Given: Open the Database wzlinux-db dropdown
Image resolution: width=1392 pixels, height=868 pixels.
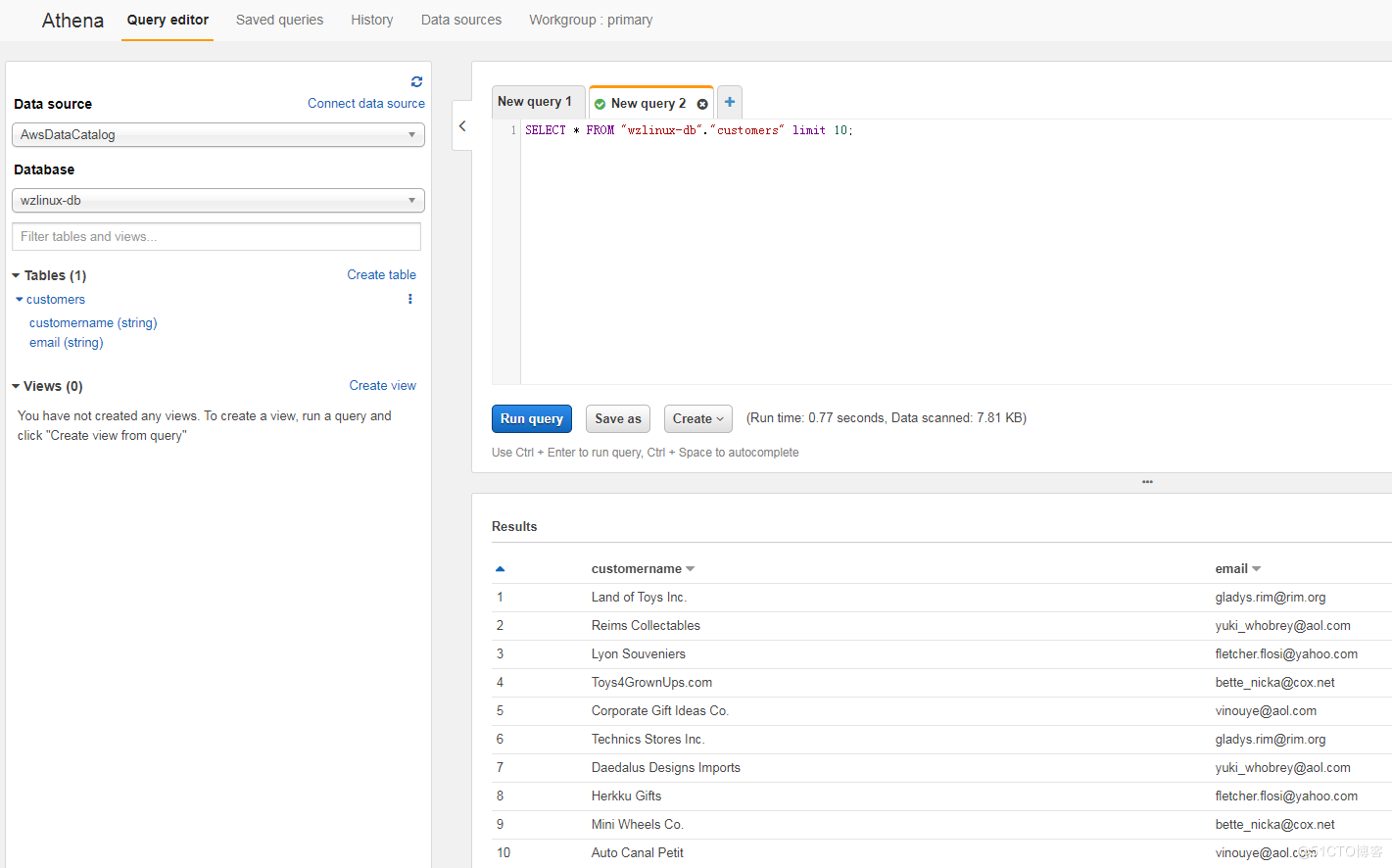Looking at the screenshot, I should click(218, 201).
